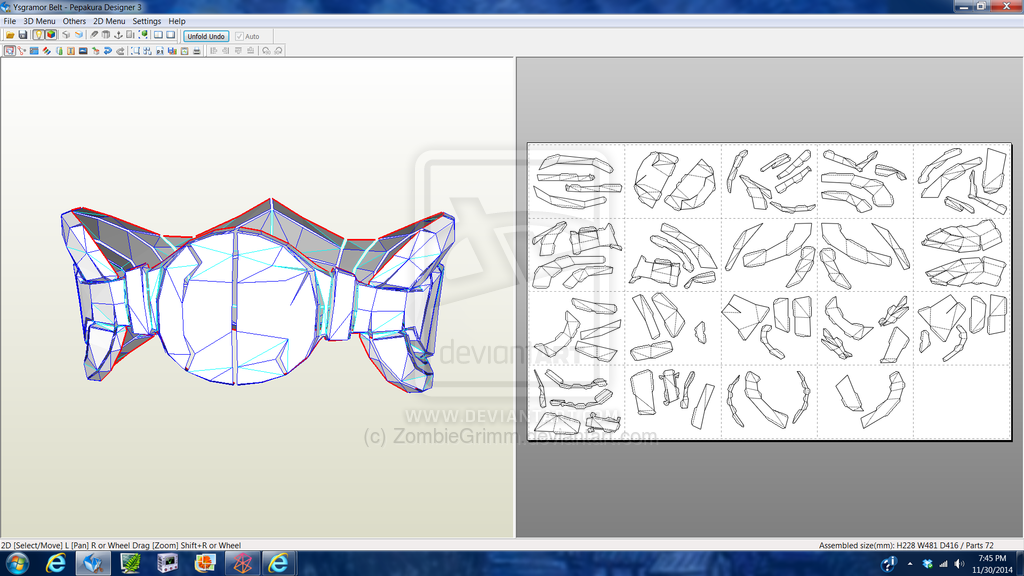Click the network signal tray icon
Screen dimensions: 1024x576
click(943, 564)
